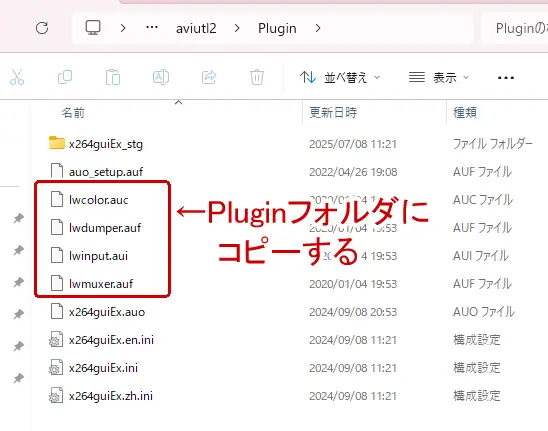Expand chevron after the monitor icon
548x431 pixels.
123,28
